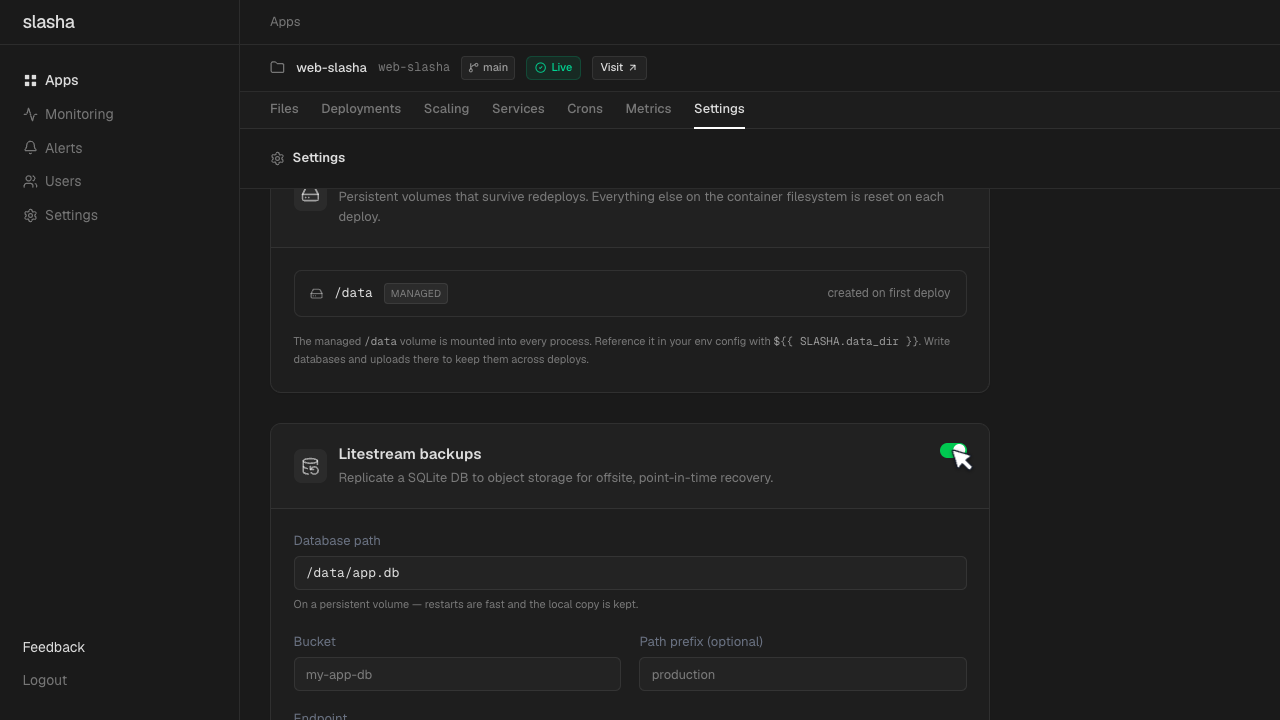Click the Litestream backups heading
This screenshot has height=720, width=1280.
(410, 454)
